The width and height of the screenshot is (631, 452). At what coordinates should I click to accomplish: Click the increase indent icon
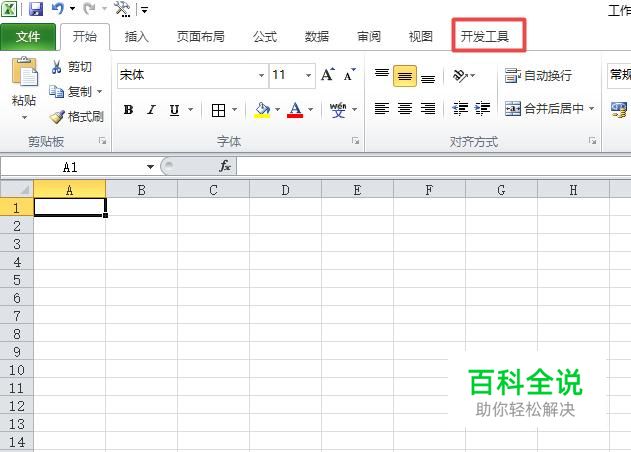[x=482, y=109]
